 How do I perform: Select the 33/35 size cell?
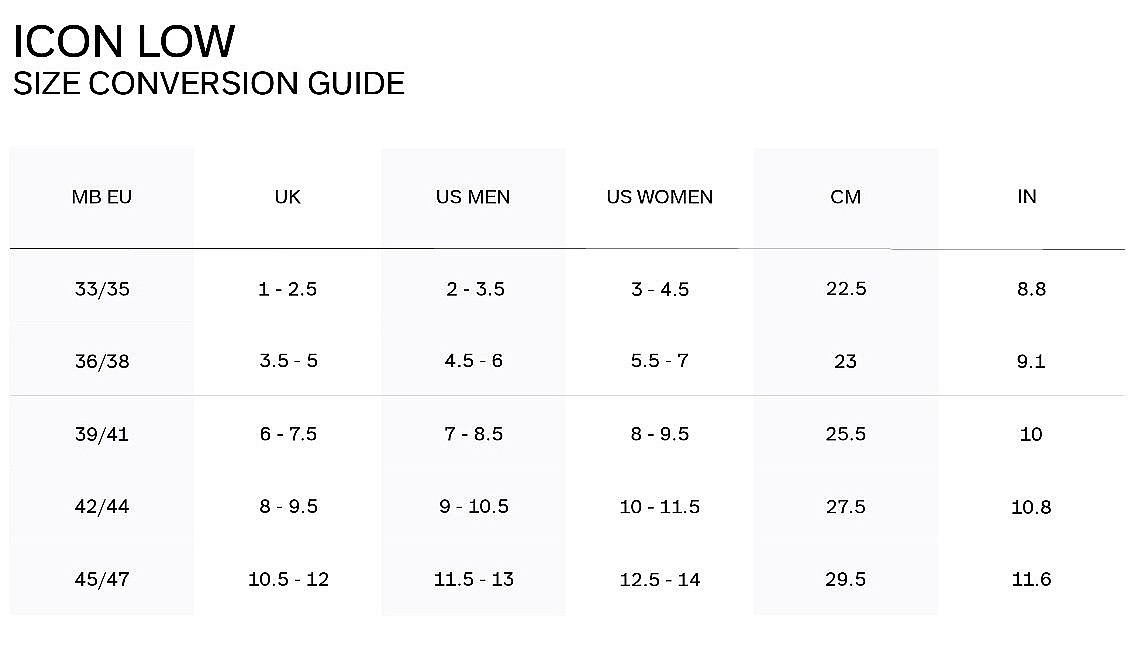pos(102,289)
